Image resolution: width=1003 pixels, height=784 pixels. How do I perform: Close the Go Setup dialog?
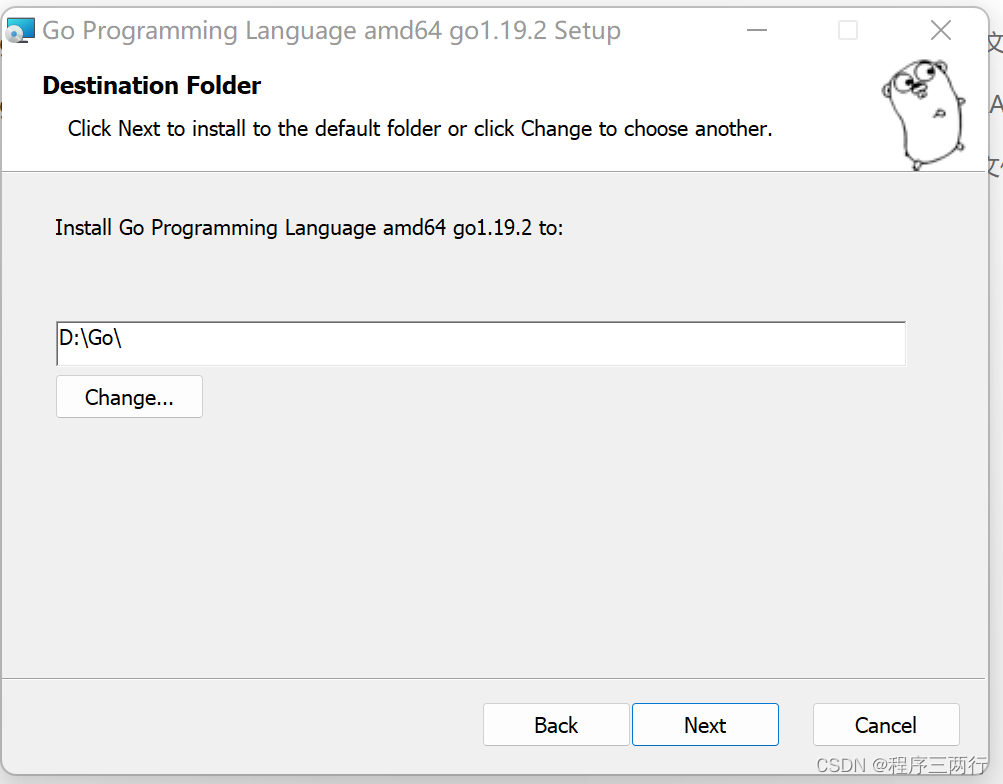941,31
